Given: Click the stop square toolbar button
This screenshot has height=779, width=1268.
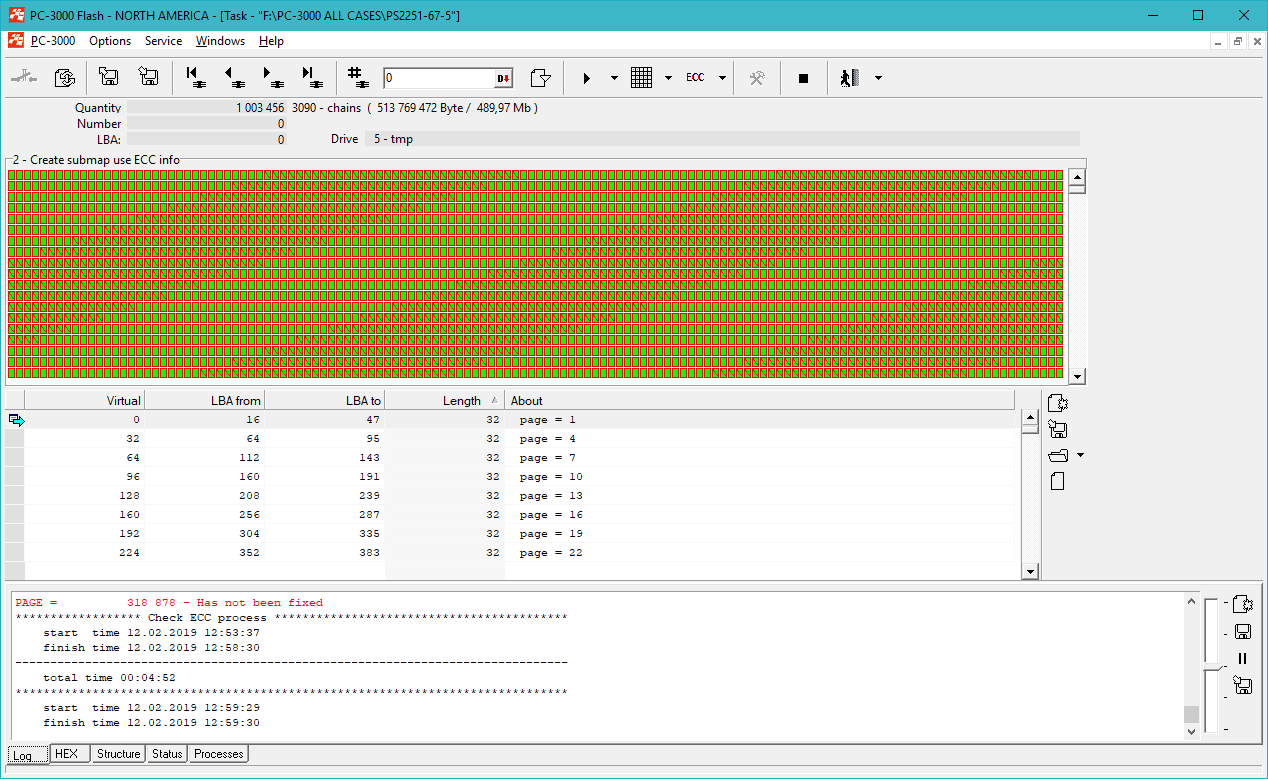Looking at the screenshot, I should point(803,78).
